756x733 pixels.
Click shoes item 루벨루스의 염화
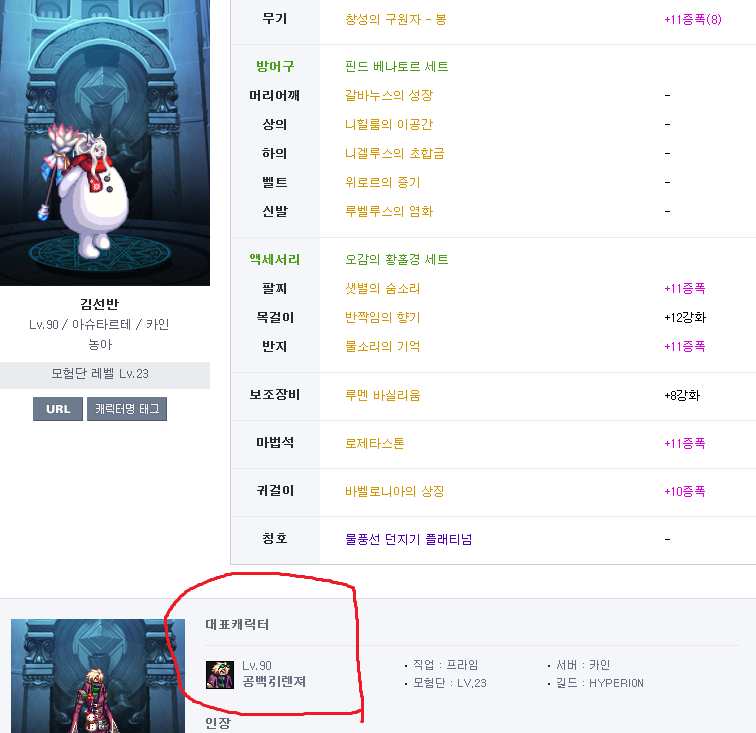pyautogui.click(x=389, y=211)
